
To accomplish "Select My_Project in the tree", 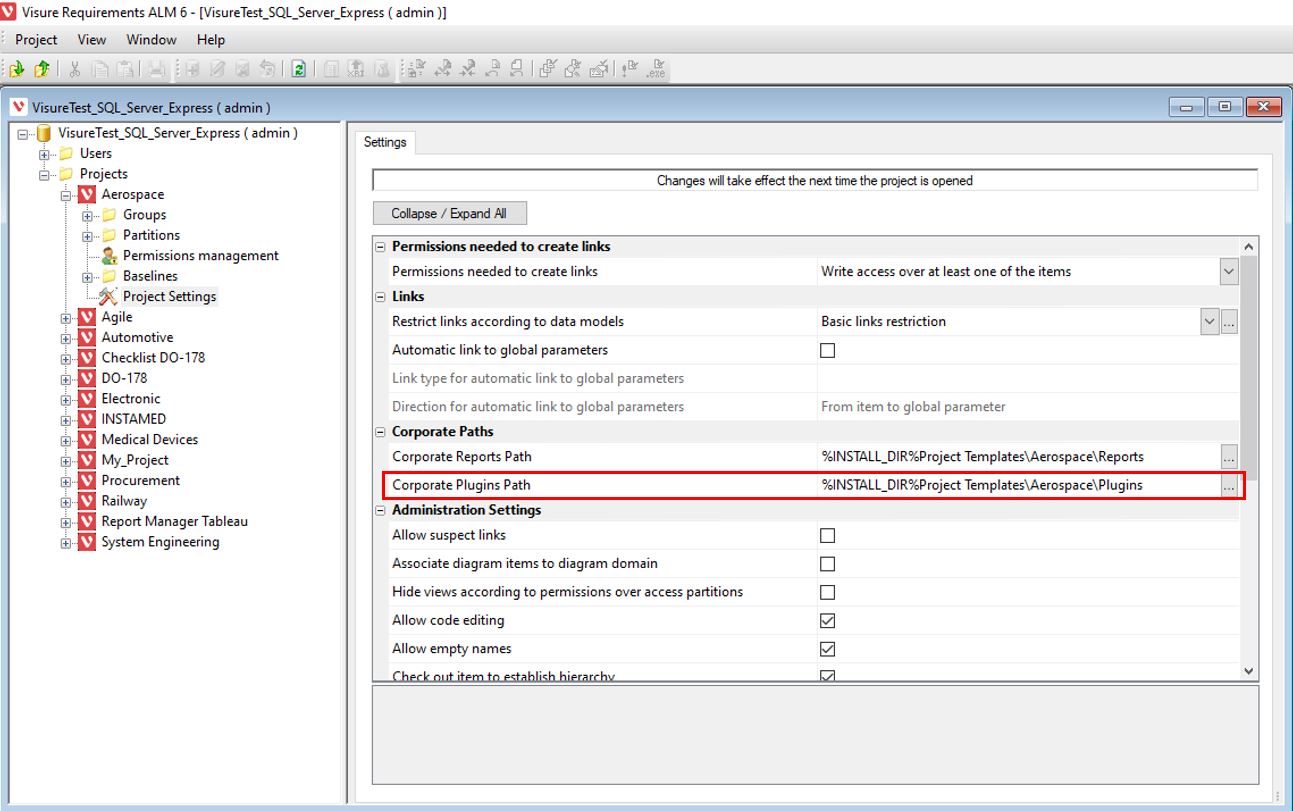I will 135,460.
